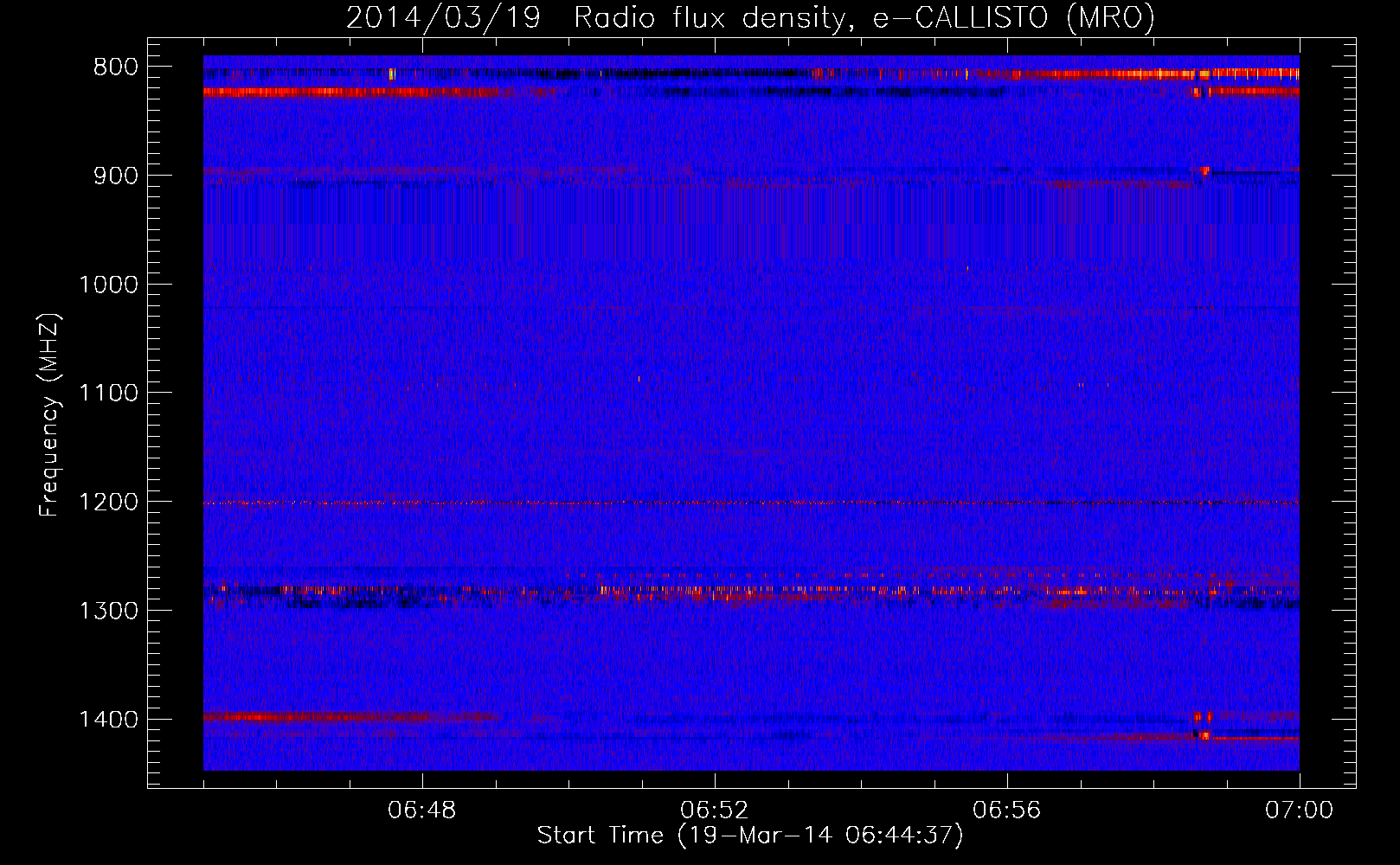Click the 06:52 time tick label

click(x=715, y=811)
